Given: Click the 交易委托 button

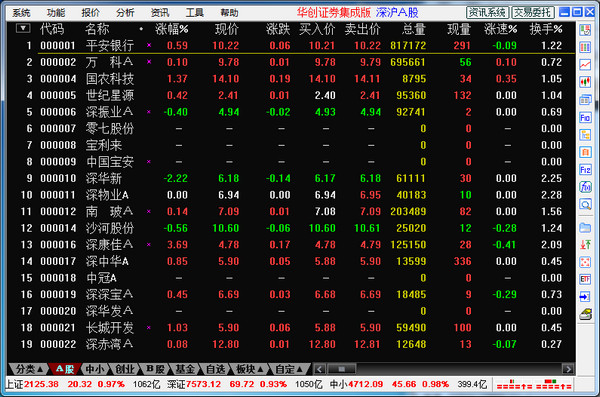Looking at the screenshot, I should point(533,13).
